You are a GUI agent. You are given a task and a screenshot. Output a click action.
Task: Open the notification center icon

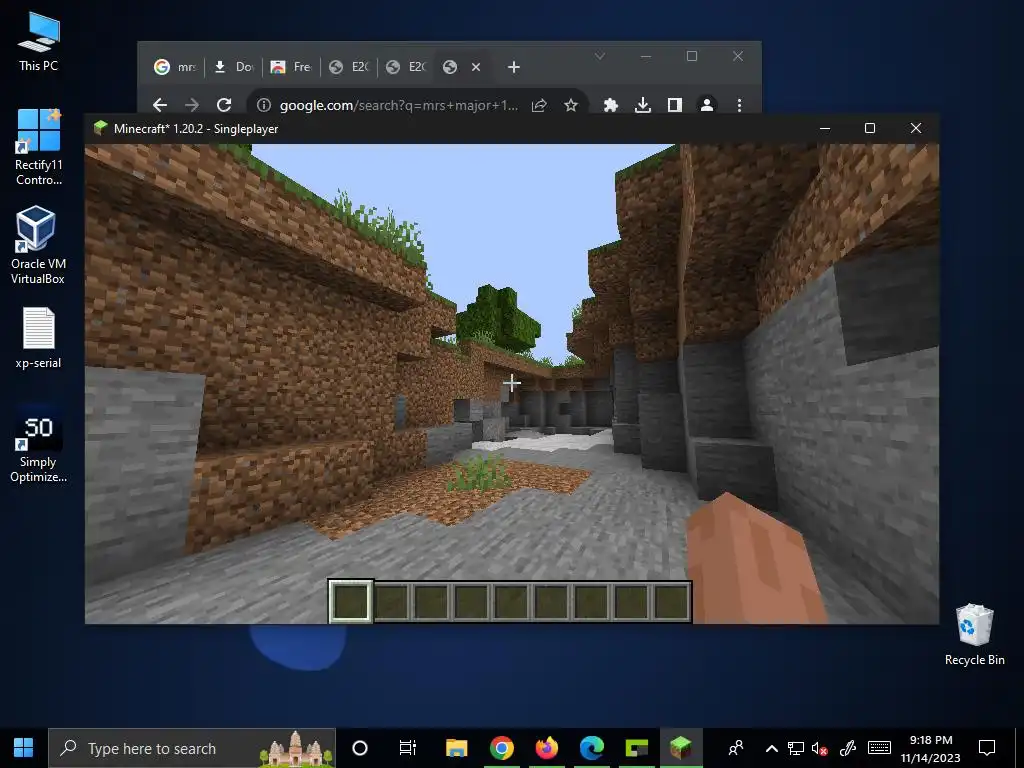pos(987,748)
